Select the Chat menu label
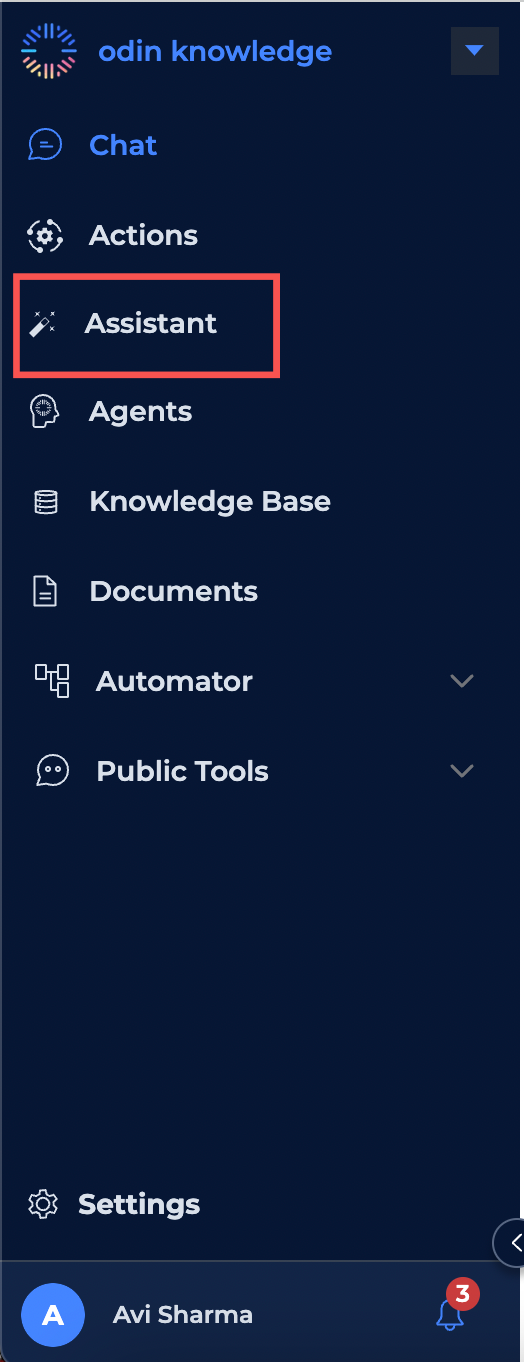Image resolution: width=524 pixels, height=1362 pixels. tap(123, 145)
